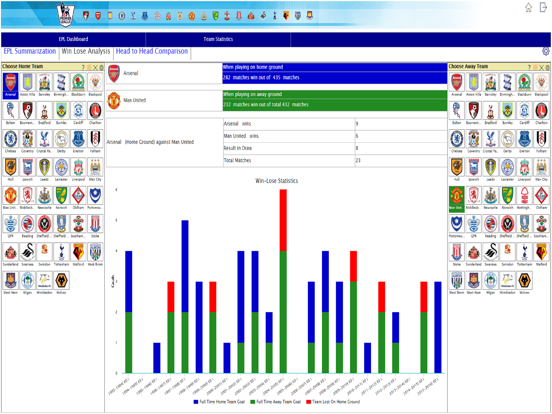
Task: Pick West Ham as home team
Action: pos(11,282)
